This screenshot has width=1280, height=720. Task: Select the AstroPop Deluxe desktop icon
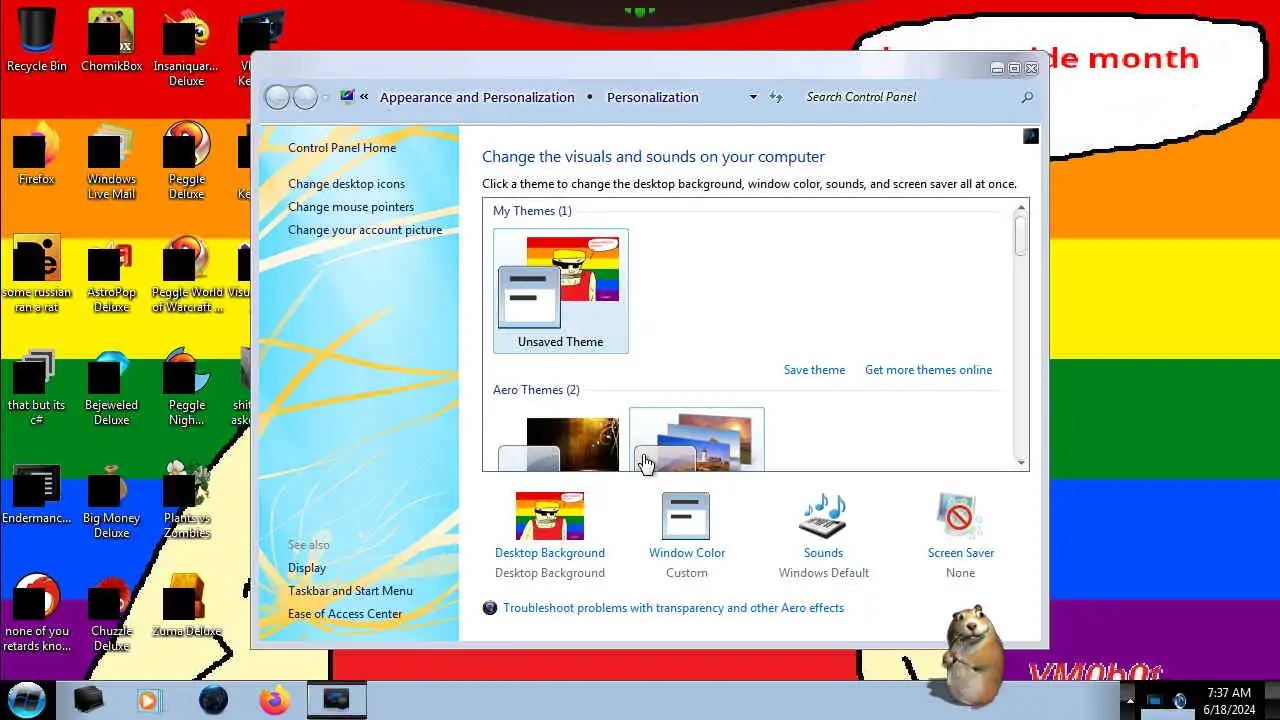[111, 274]
